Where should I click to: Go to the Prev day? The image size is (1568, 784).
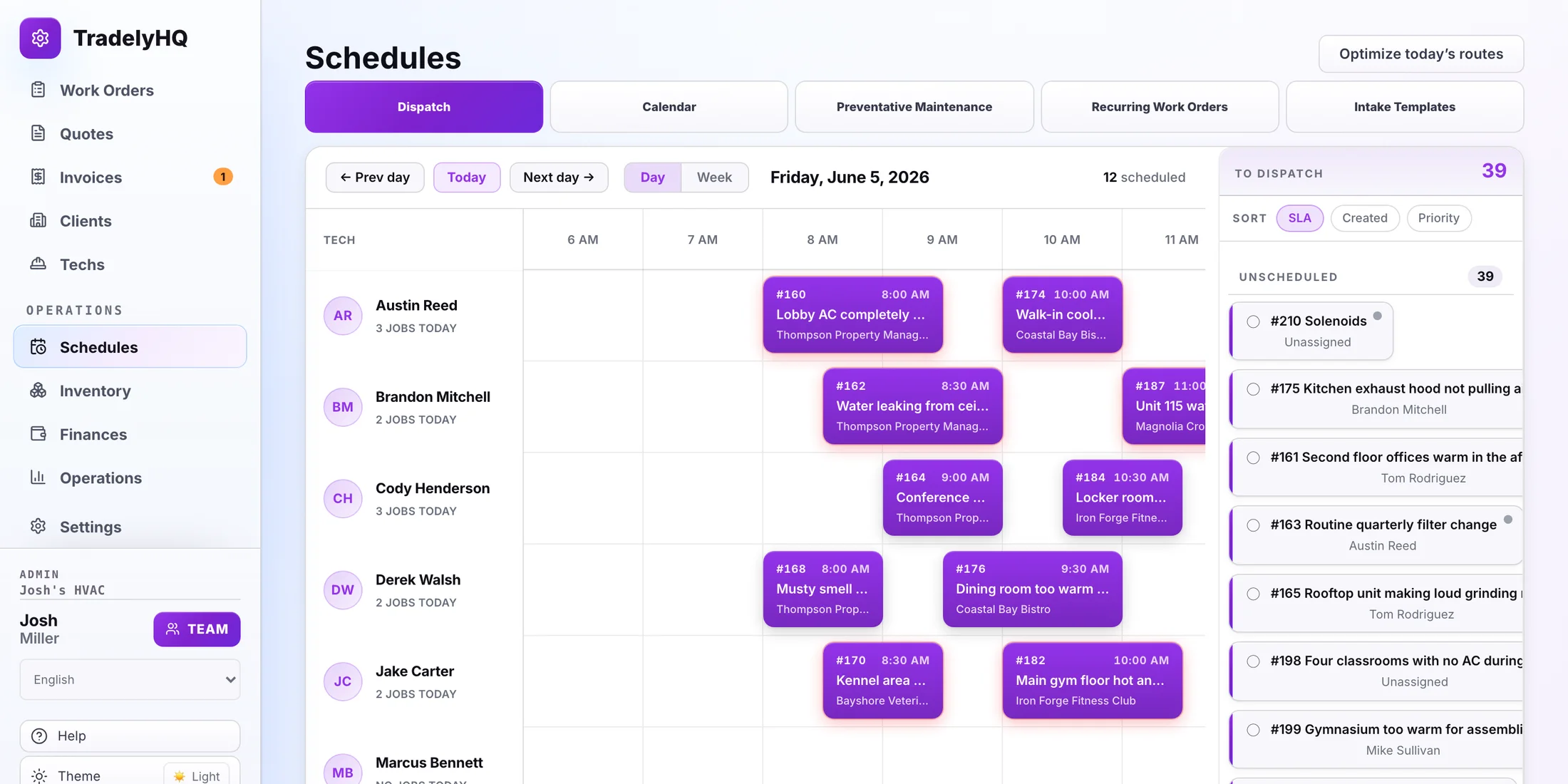[x=375, y=177]
